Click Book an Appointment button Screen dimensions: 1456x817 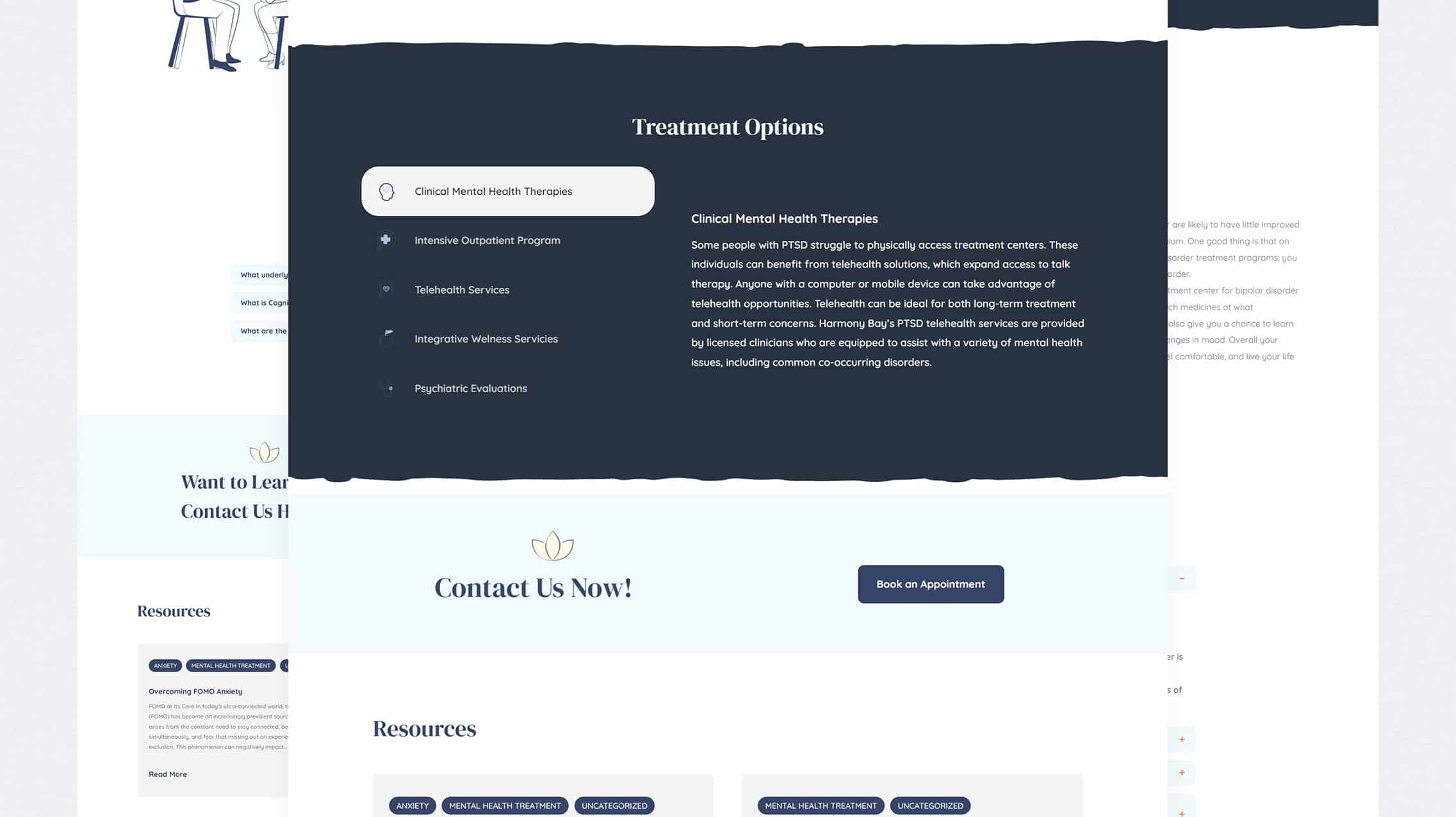pos(930,584)
